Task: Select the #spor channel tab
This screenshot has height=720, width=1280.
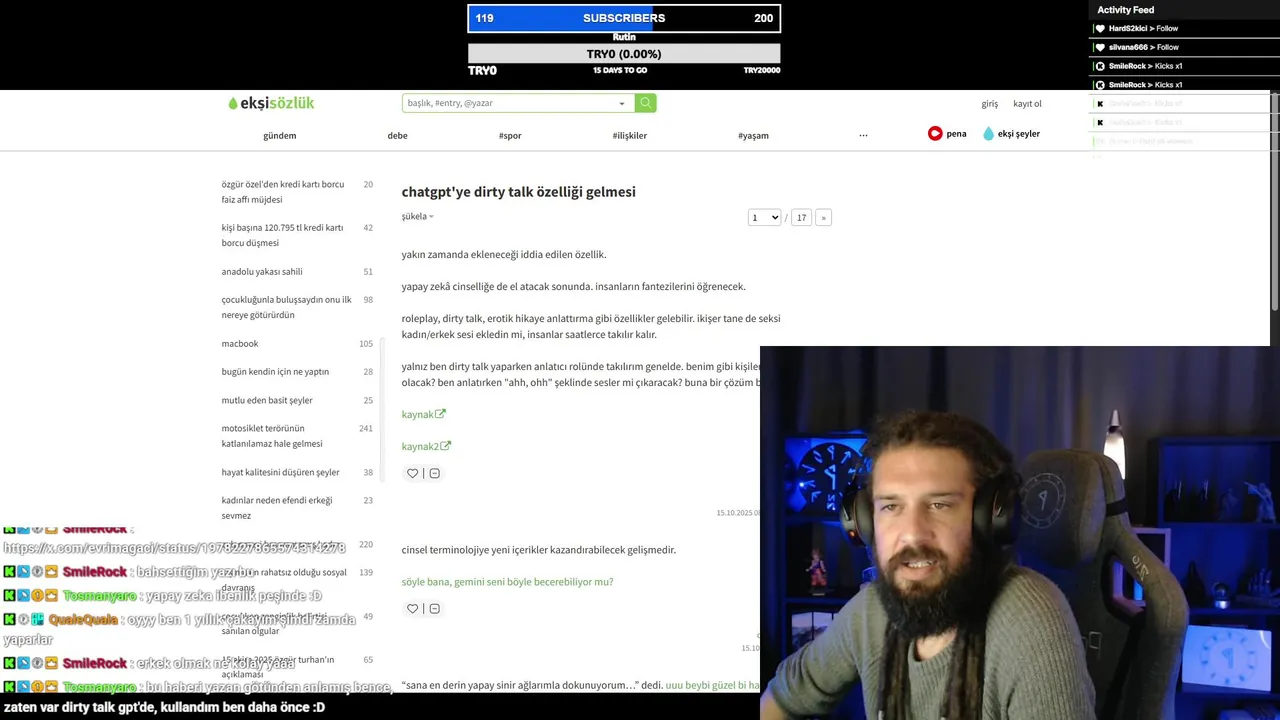Action: tap(510, 136)
